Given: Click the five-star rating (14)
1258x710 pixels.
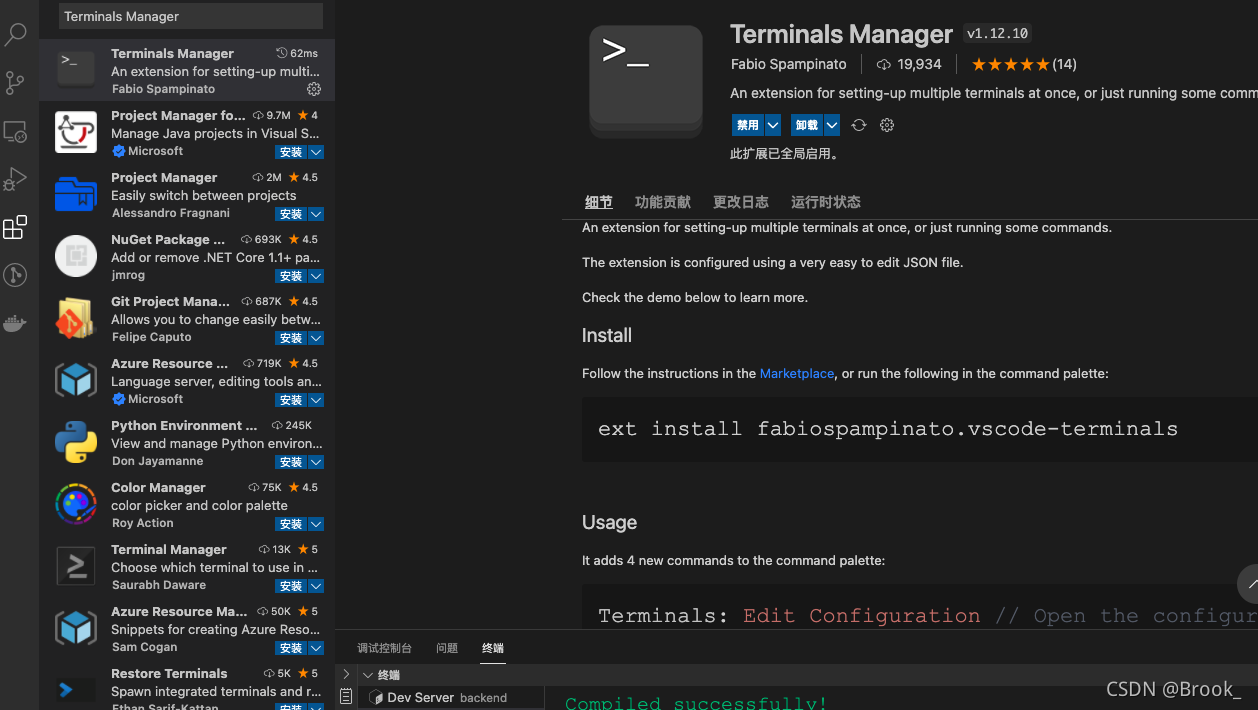Looking at the screenshot, I should (x=1024, y=64).
